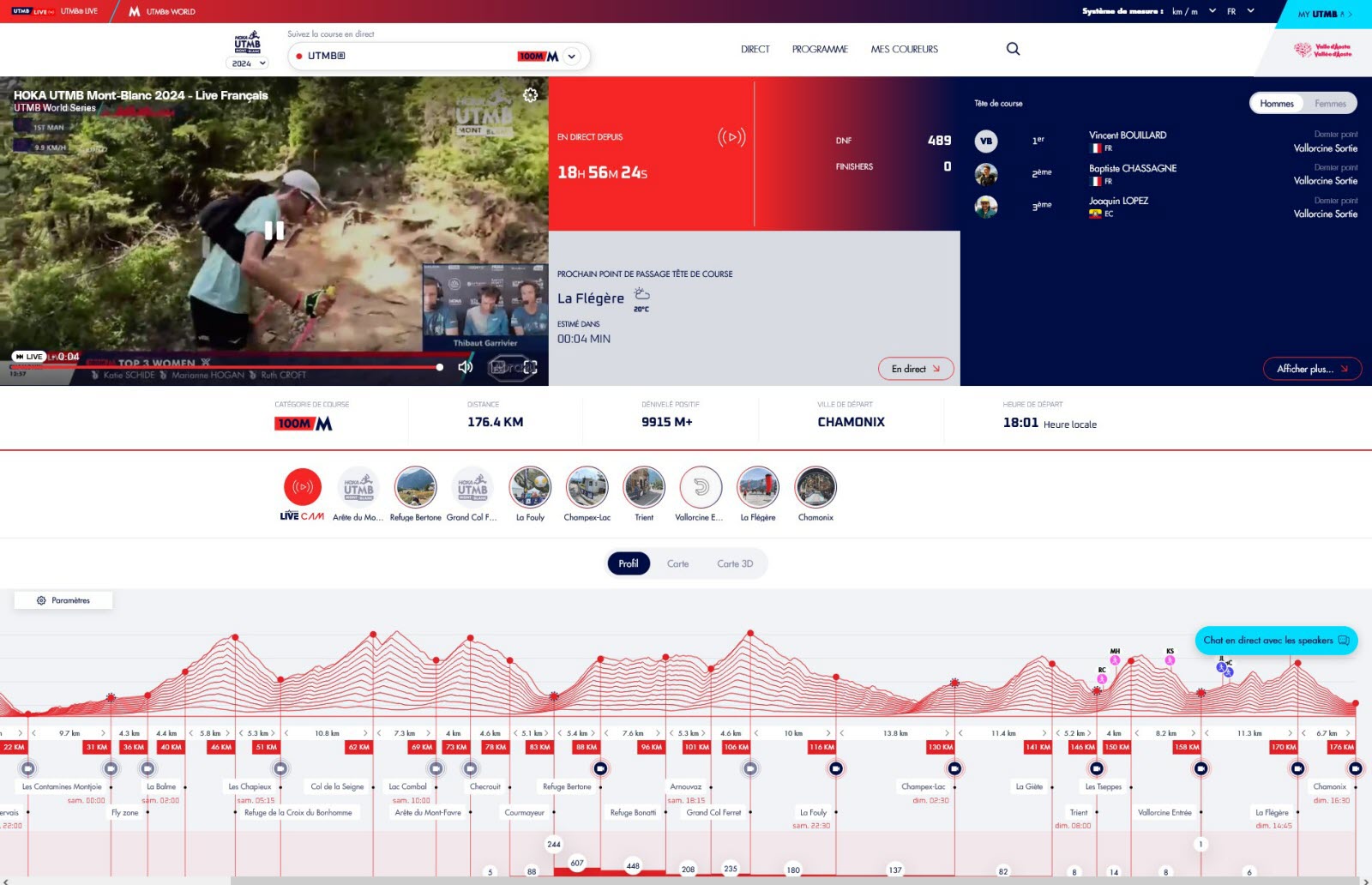Click the right arrow of the 10.8 km segment
The width and height of the screenshot is (1372, 885).
tap(365, 733)
